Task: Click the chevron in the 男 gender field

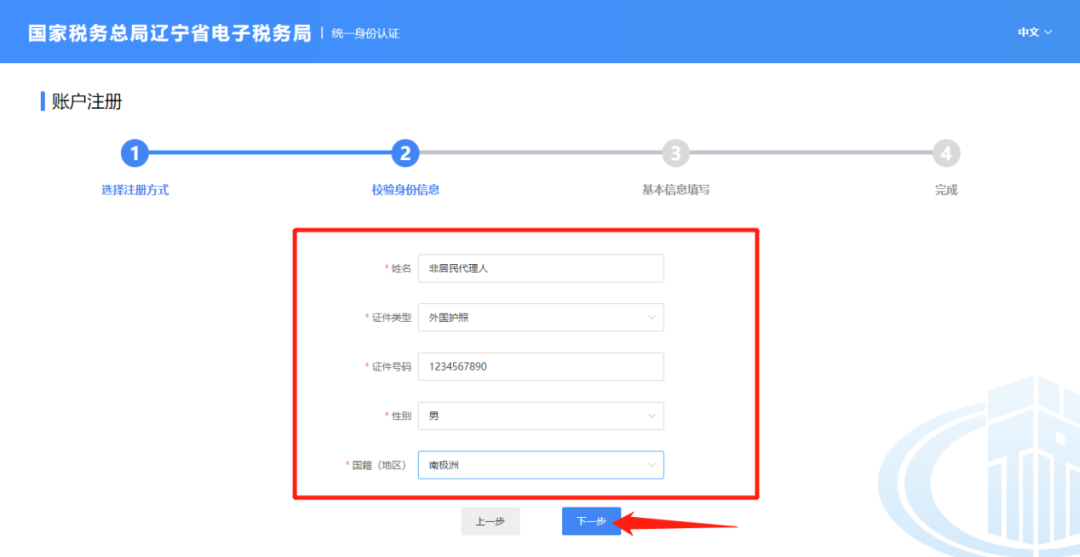Action: [652, 416]
